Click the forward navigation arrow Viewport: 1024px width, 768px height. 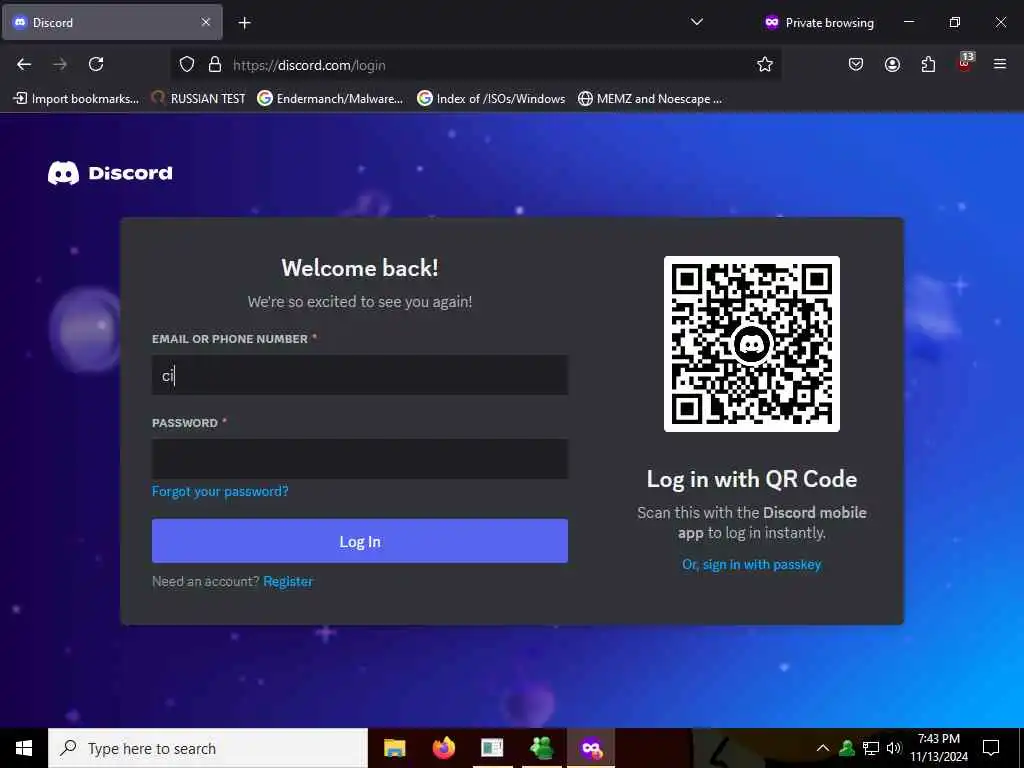[60, 64]
